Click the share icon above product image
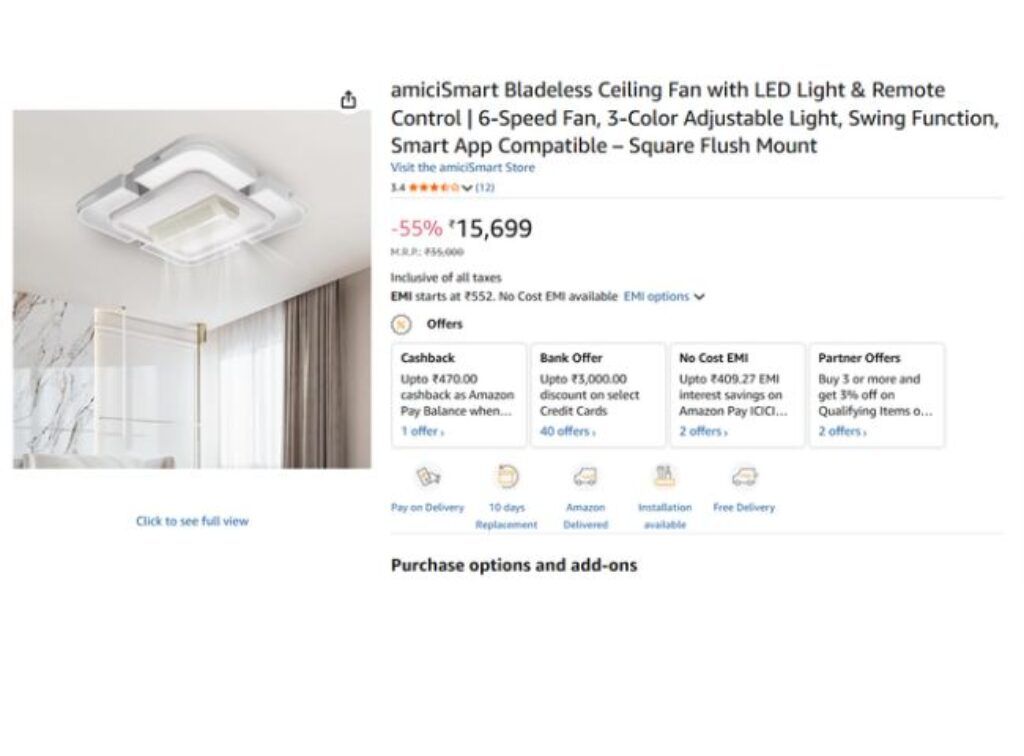The height and width of the screenshot is (756, 1024). click(349, 99)
